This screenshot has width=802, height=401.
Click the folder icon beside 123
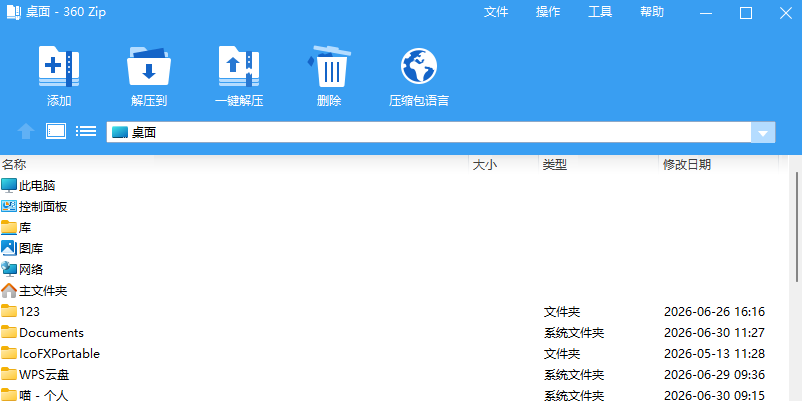click(x=9, y=311)
